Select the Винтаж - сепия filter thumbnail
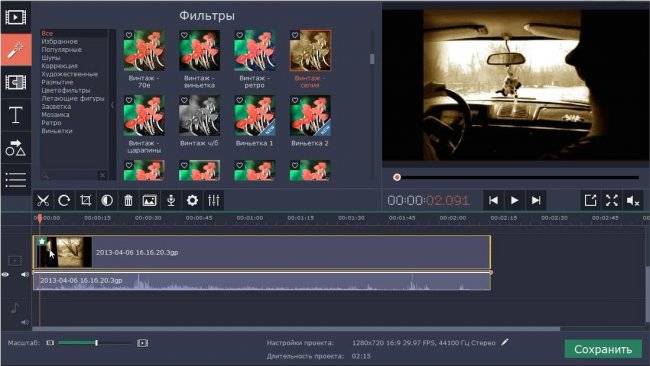Image resolution: width=650 pixels, height=366 pixels. point(310,51)
